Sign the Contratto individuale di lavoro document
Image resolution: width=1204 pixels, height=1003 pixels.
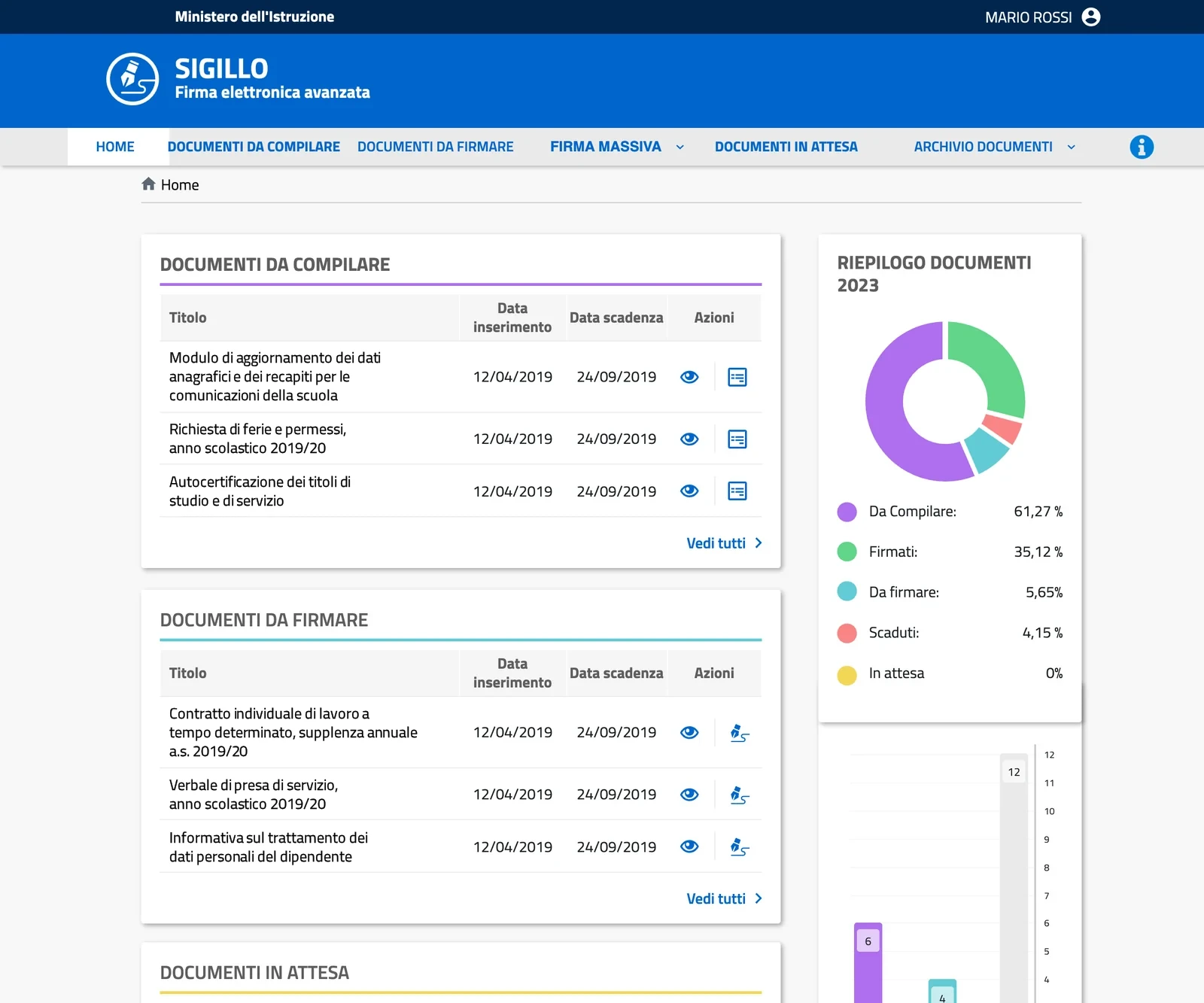coord(740,733)
